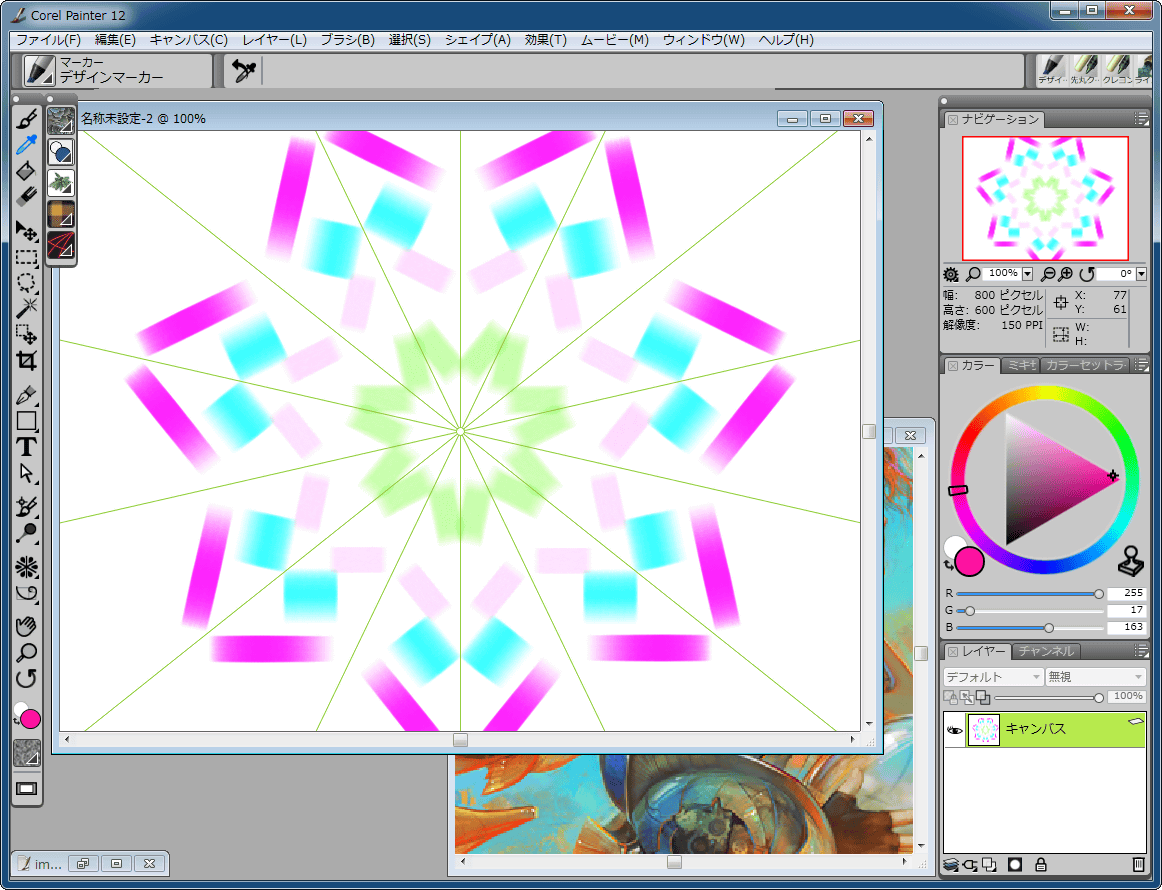Select the Lasso tool
This screenshot has height=890, width=1162.
[x=26, y=282]
